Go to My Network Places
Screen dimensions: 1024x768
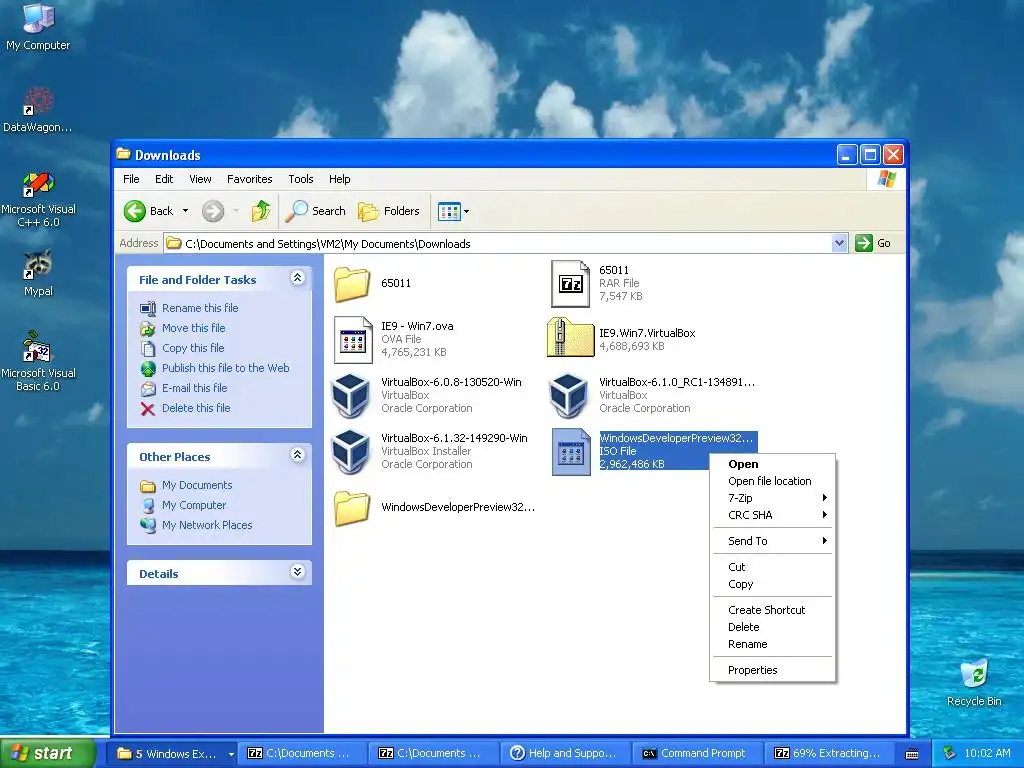click(x=206, y=525)
